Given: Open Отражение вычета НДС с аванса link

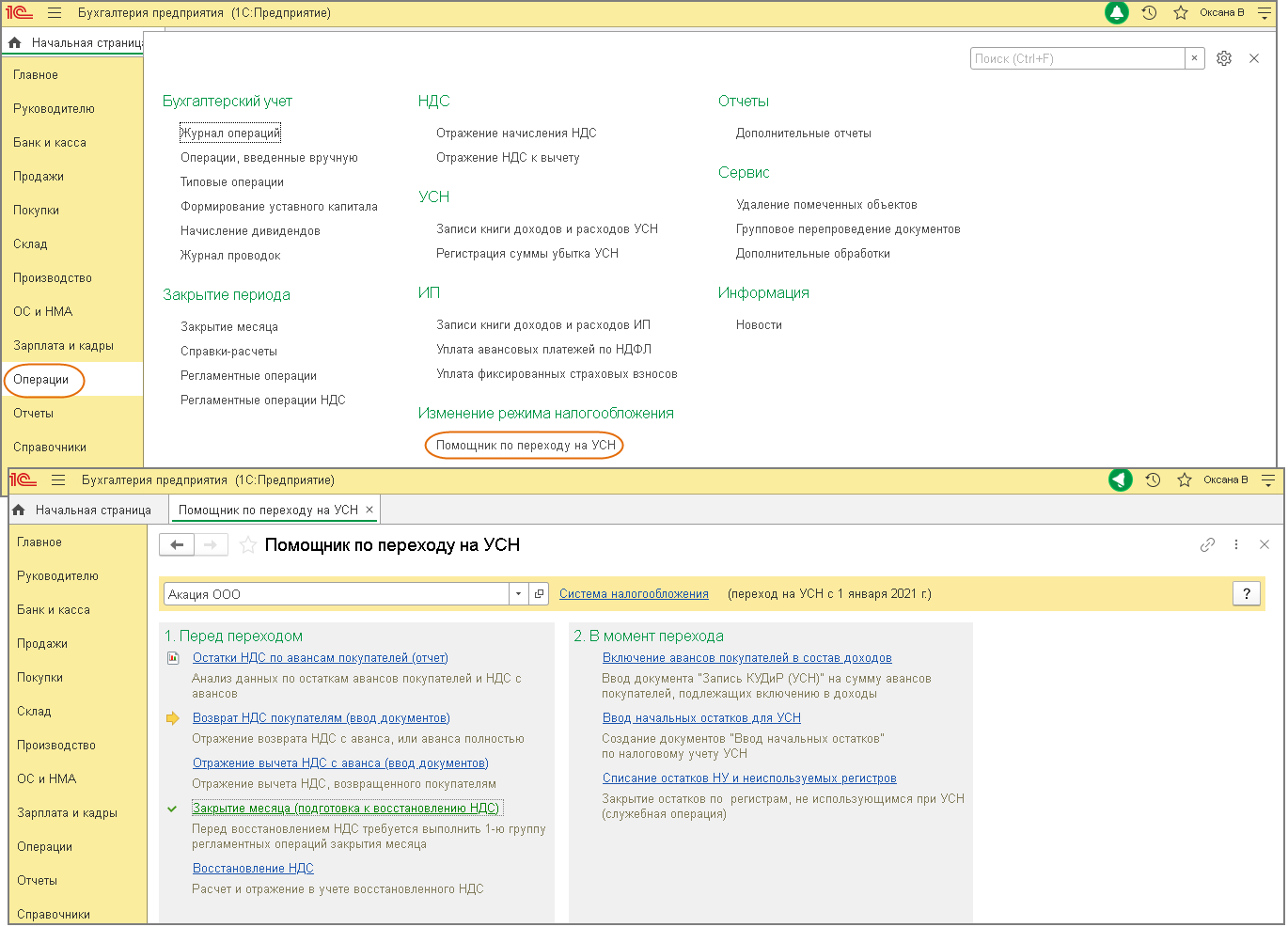Looking at the screenshot, I should pyautogui.click(x=340, y=763).
